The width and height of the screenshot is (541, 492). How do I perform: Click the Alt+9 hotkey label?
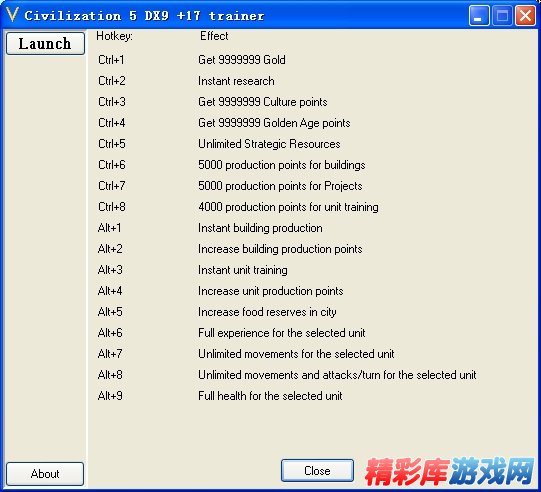[x=110, y=396]
